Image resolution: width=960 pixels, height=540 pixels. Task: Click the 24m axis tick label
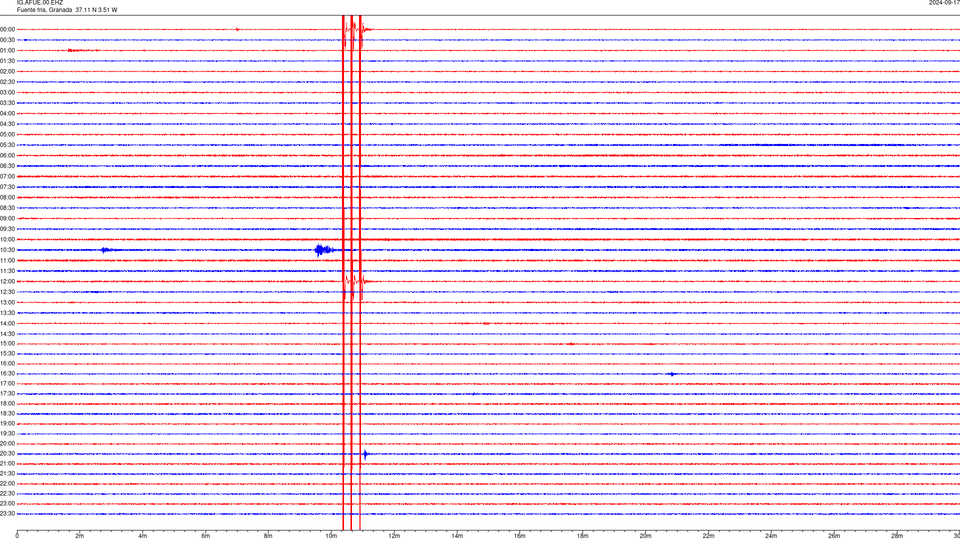point(771,536)
